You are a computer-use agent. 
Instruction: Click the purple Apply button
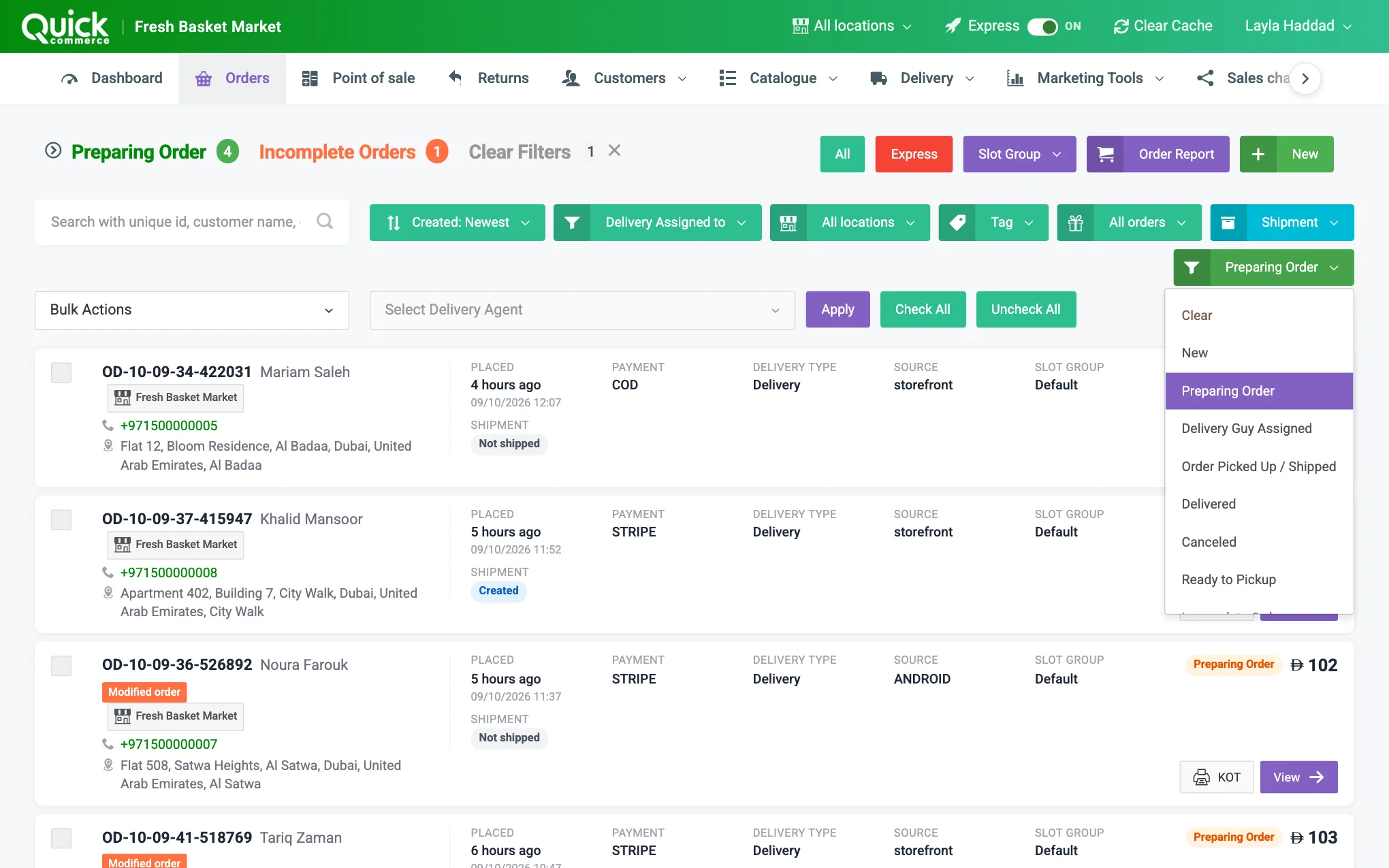click(x=837, y=310)
